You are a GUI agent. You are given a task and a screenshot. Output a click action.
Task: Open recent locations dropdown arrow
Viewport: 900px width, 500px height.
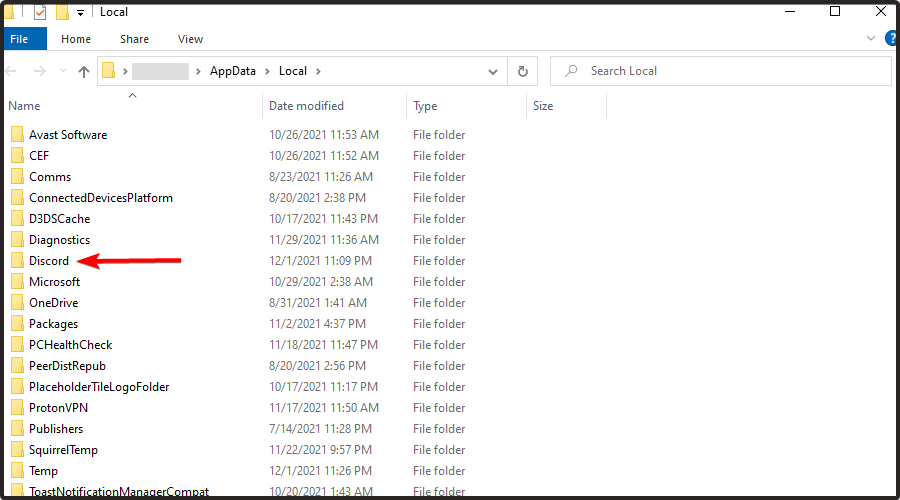click(63, 71)
